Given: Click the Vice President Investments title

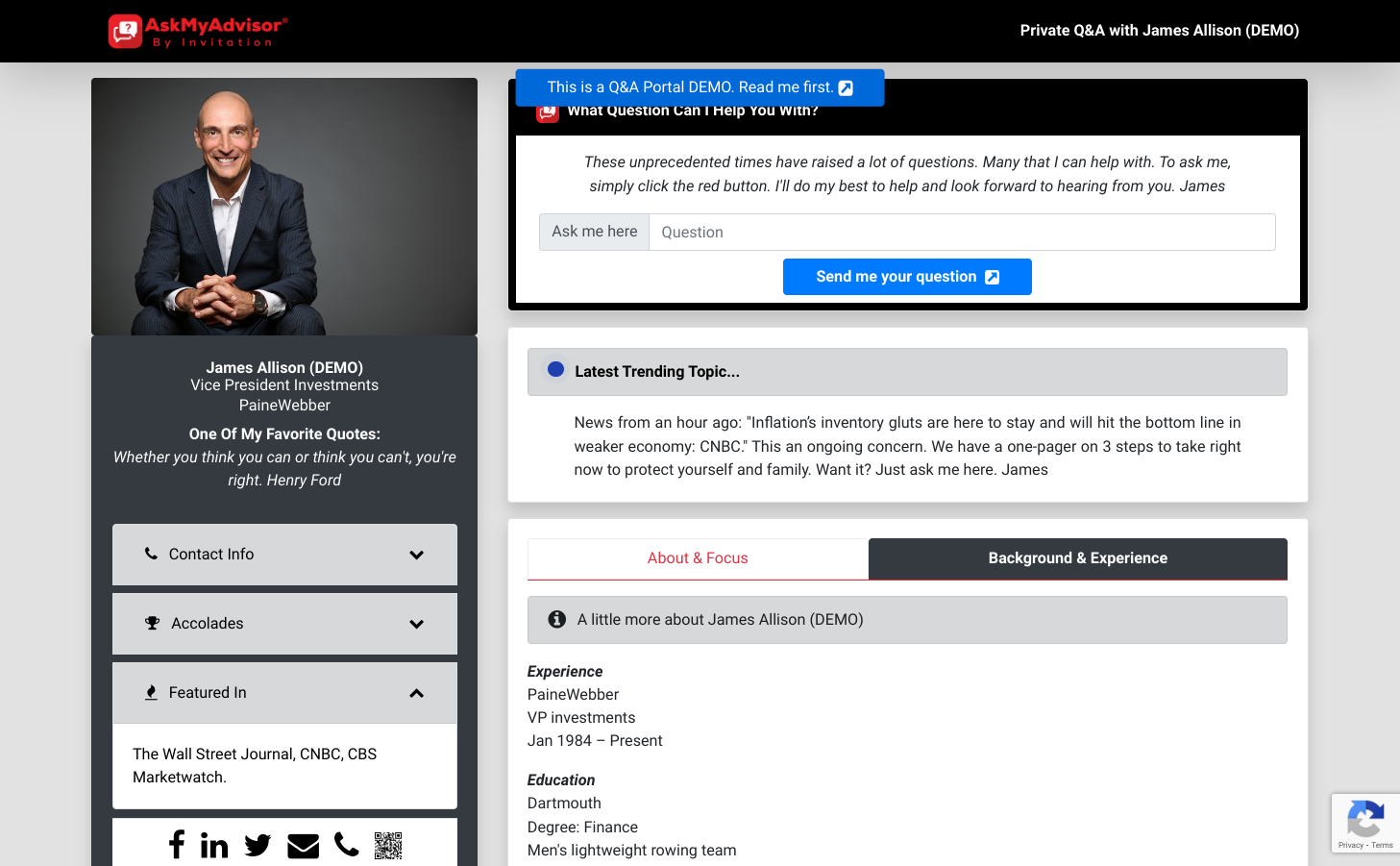Looking at the screenshot, I should pyautogui.click(x=284, y=385).
